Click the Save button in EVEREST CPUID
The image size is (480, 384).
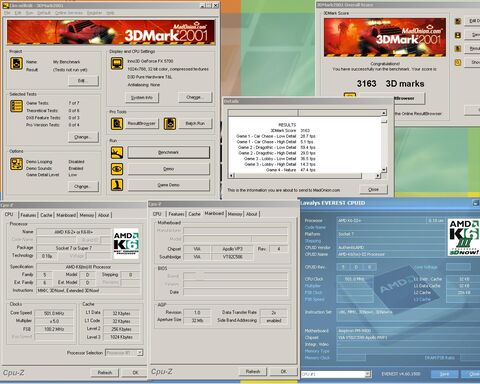click(x=445, y=374)
